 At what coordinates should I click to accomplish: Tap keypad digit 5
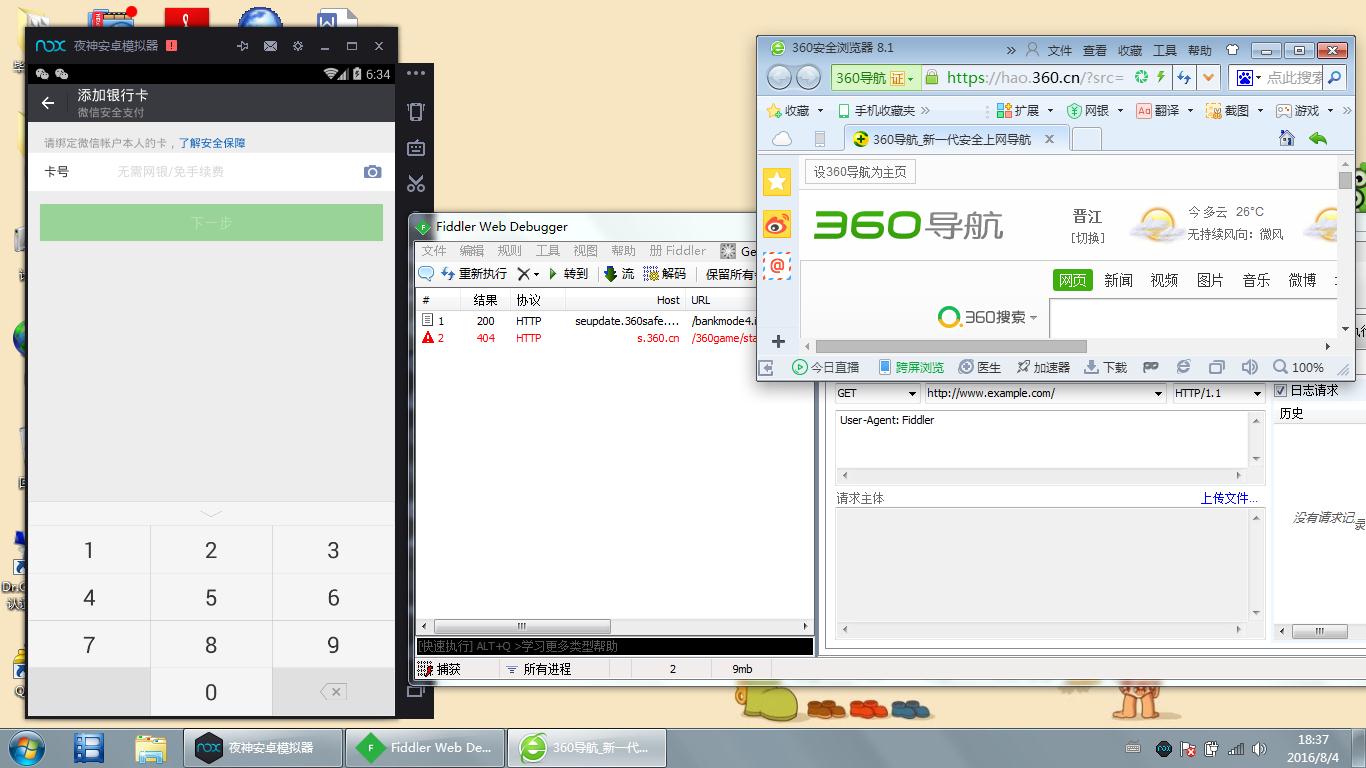(x=211, y=597)
